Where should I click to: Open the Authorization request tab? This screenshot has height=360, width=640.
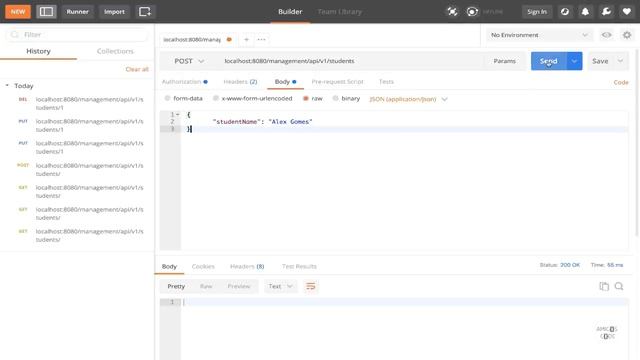click(x=184, y=82)
